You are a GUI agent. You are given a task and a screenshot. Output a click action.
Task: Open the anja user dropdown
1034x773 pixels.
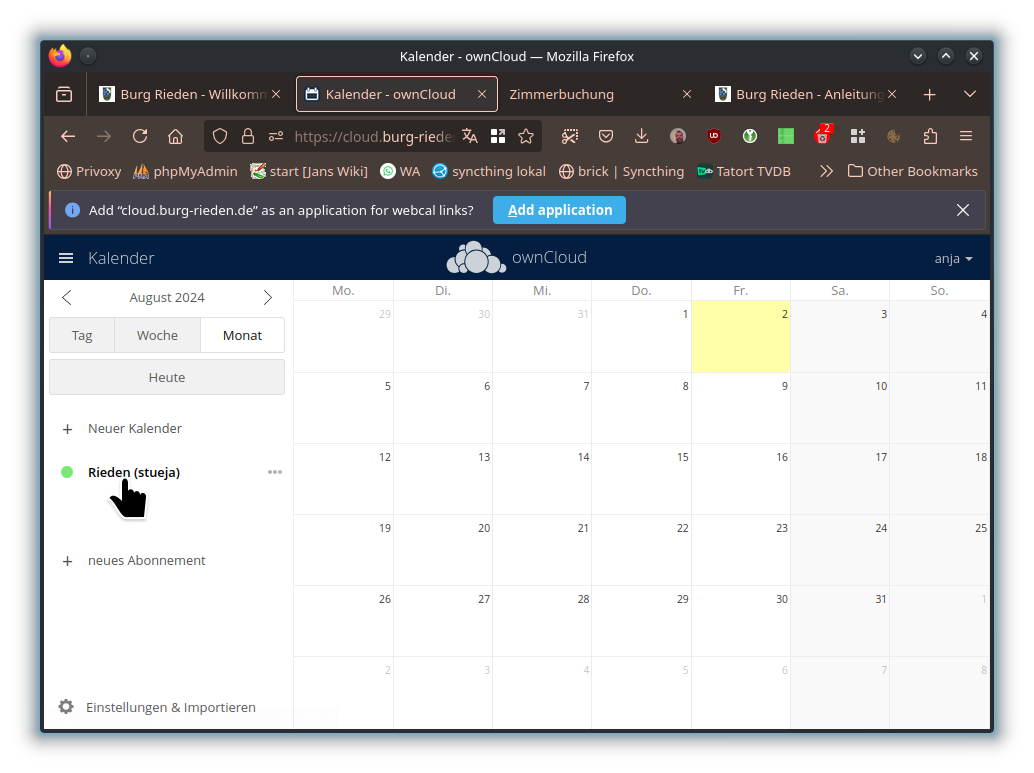click(953, 258)
